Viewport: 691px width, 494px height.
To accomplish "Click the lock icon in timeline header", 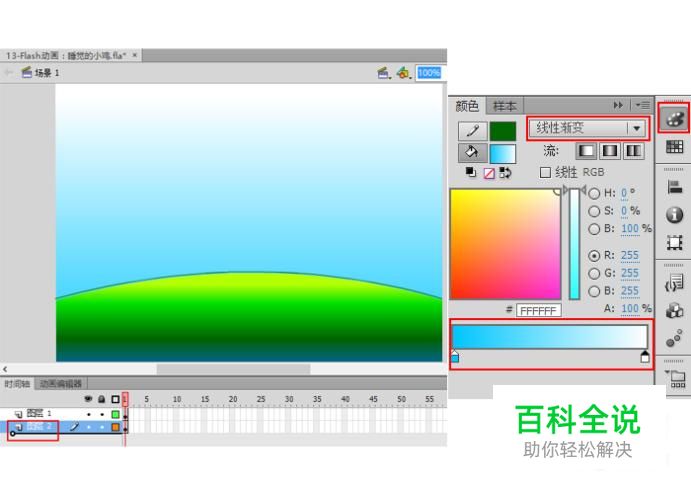I will click(x=102, y=399).
